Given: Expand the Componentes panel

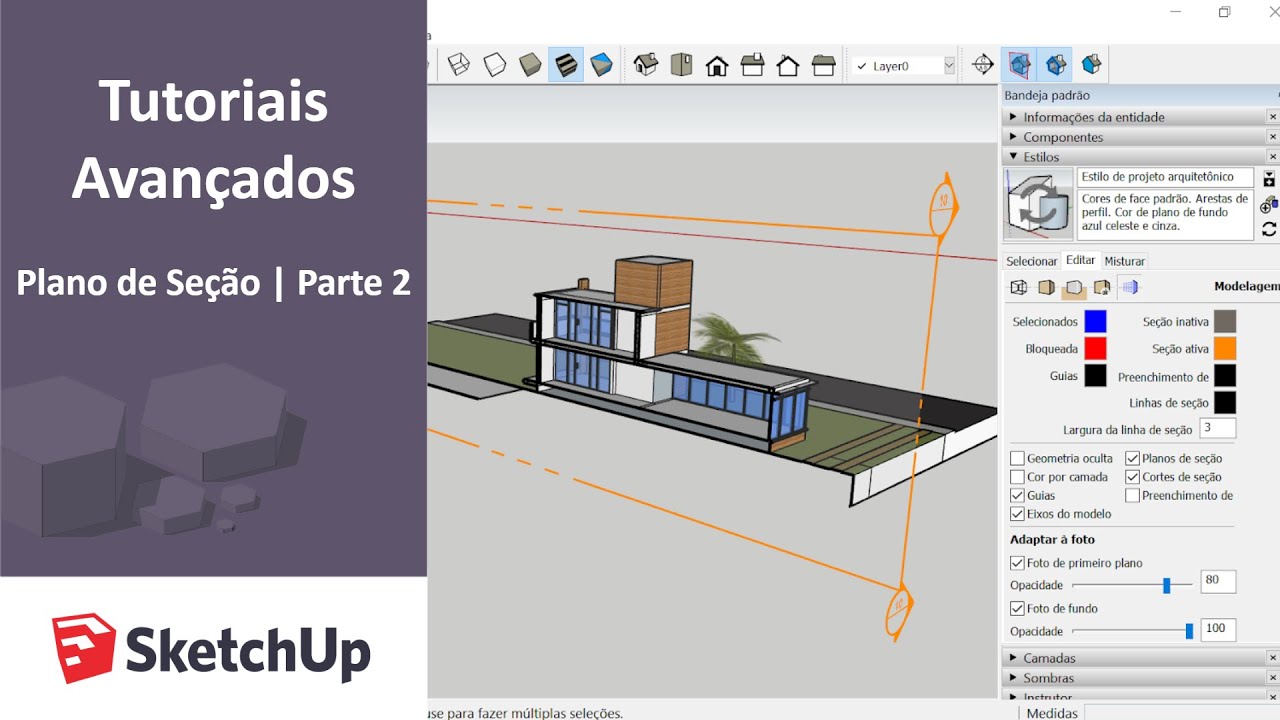Looking at the screenshot, I should [1013, 137].
